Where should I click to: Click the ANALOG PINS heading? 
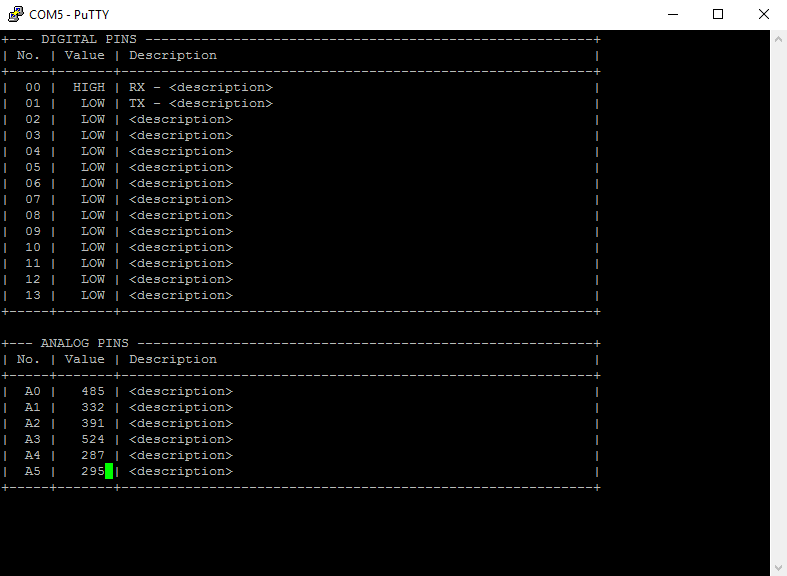pyautogui.click(x=85, y=343)
